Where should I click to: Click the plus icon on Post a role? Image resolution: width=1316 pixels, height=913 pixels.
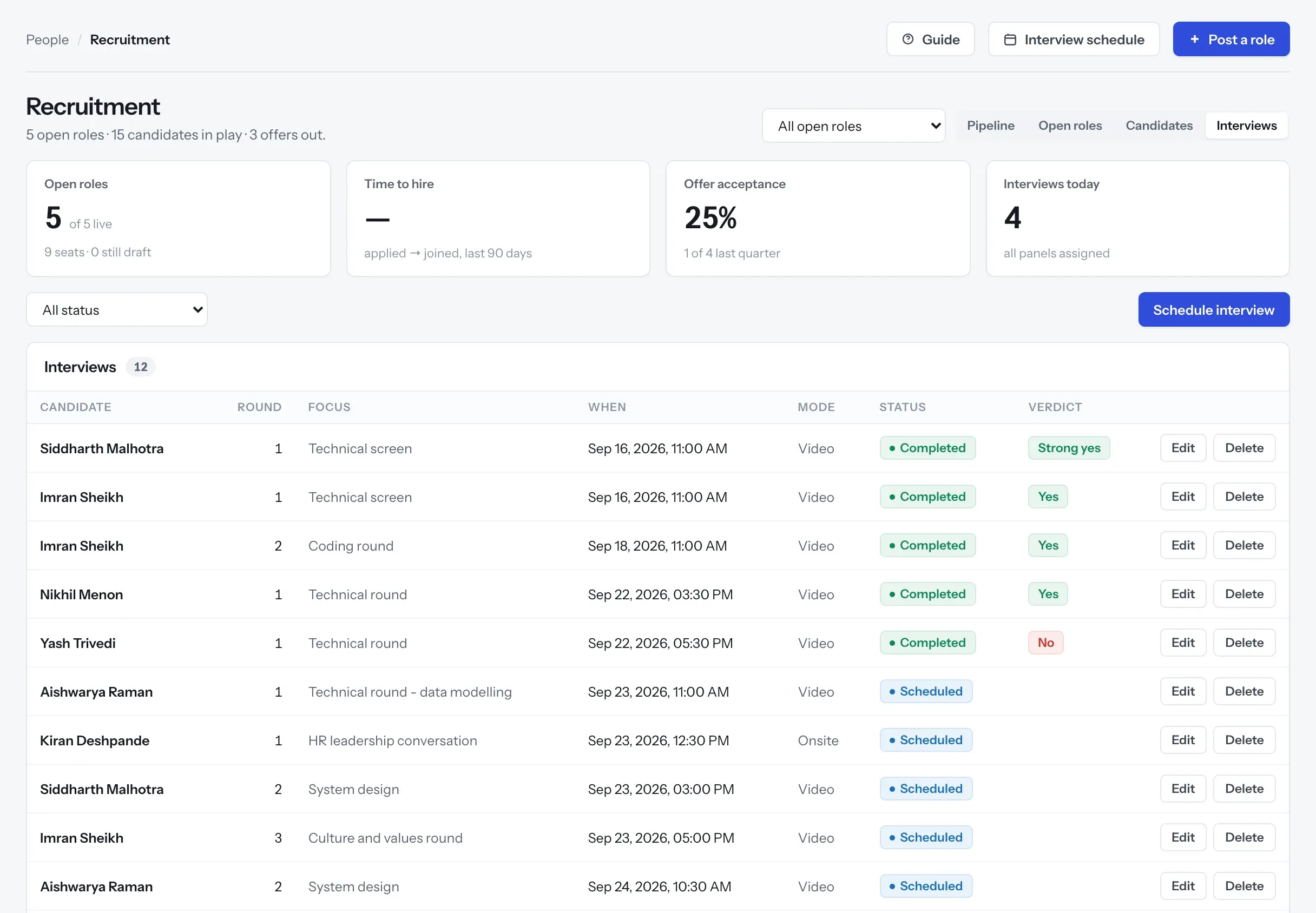[x=1194, y=39]
